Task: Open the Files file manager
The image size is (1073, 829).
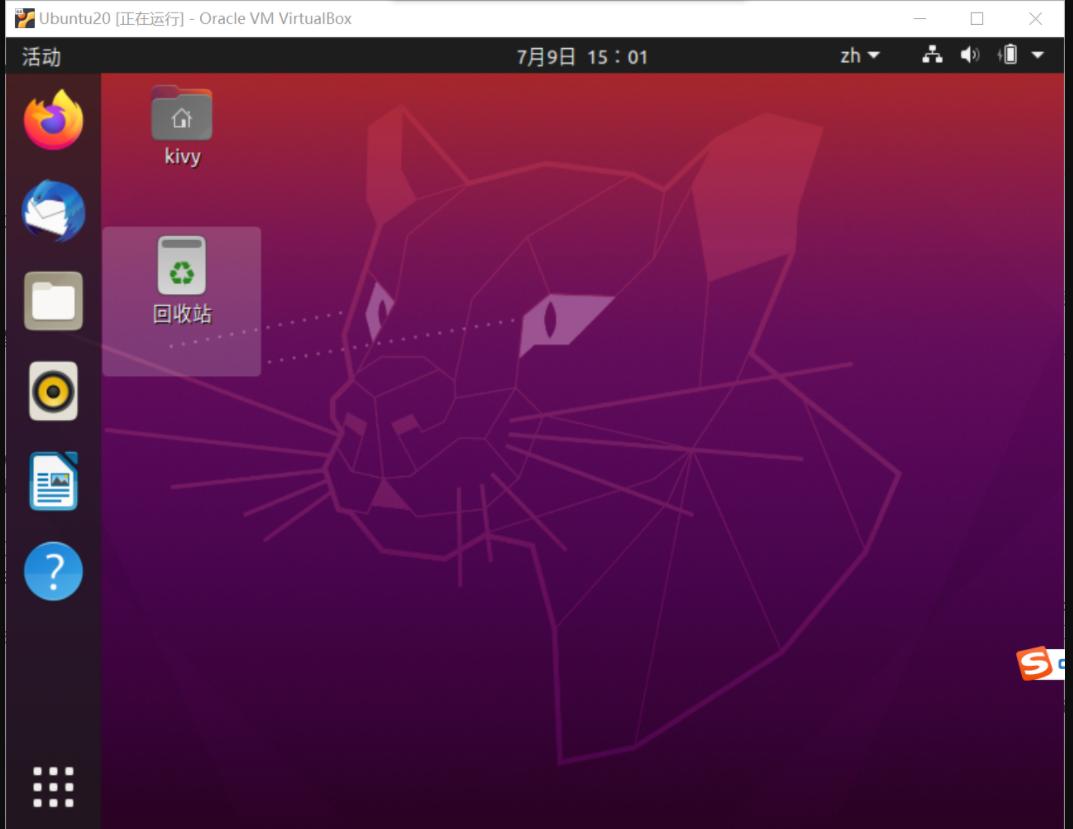Action: click(52, 301)
